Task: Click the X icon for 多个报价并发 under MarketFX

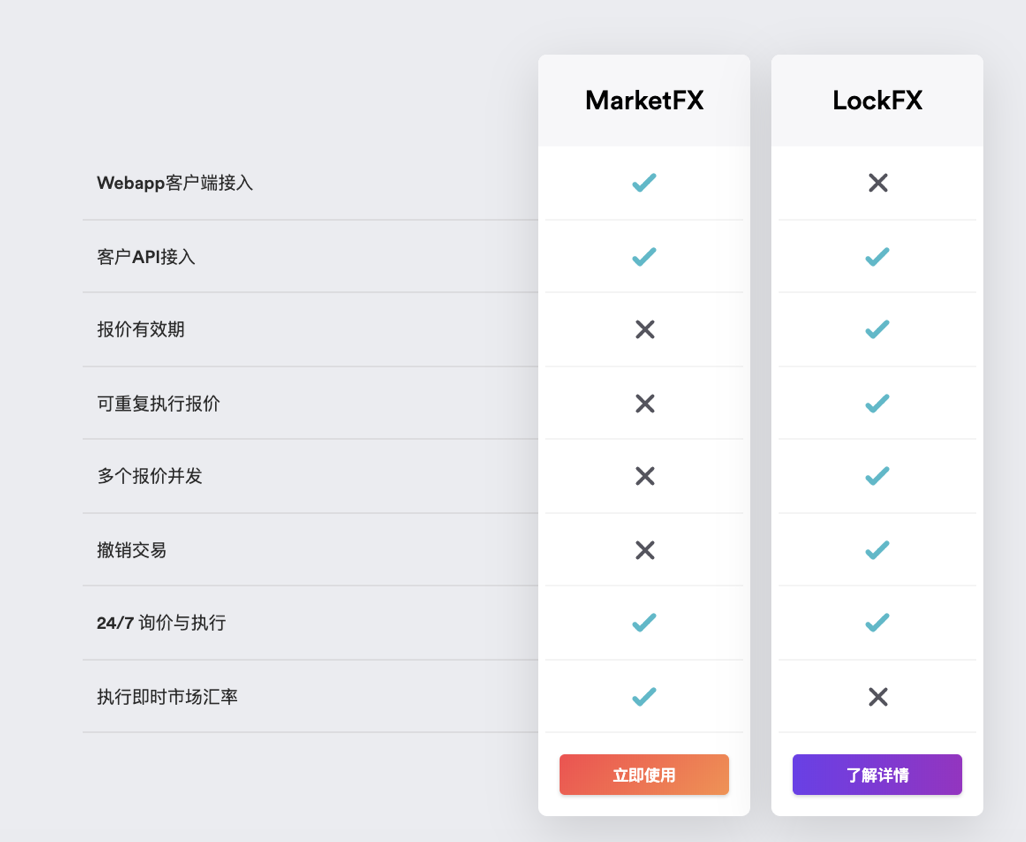Action: coord(643,477)
